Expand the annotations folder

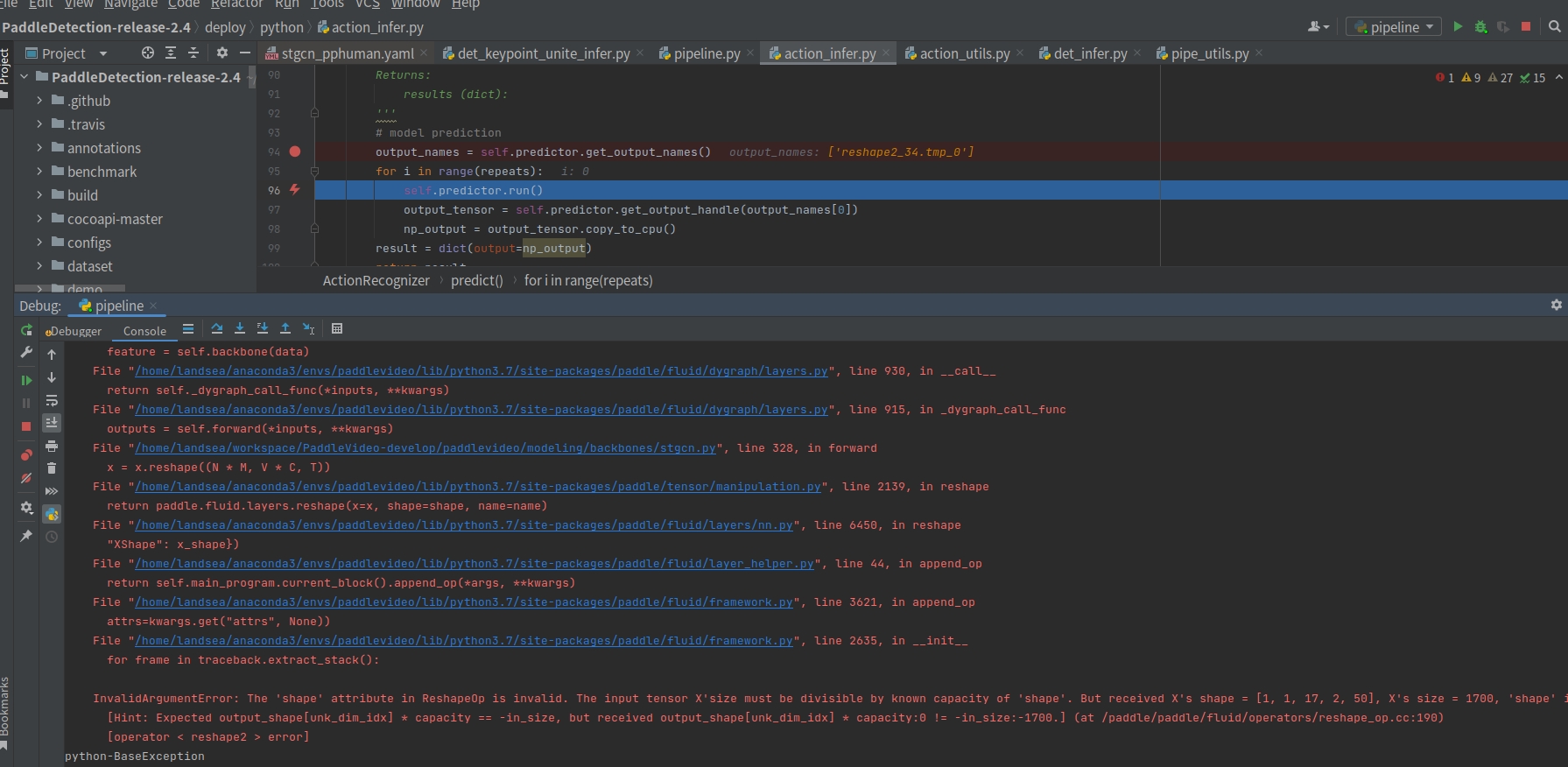click(39, 148)
